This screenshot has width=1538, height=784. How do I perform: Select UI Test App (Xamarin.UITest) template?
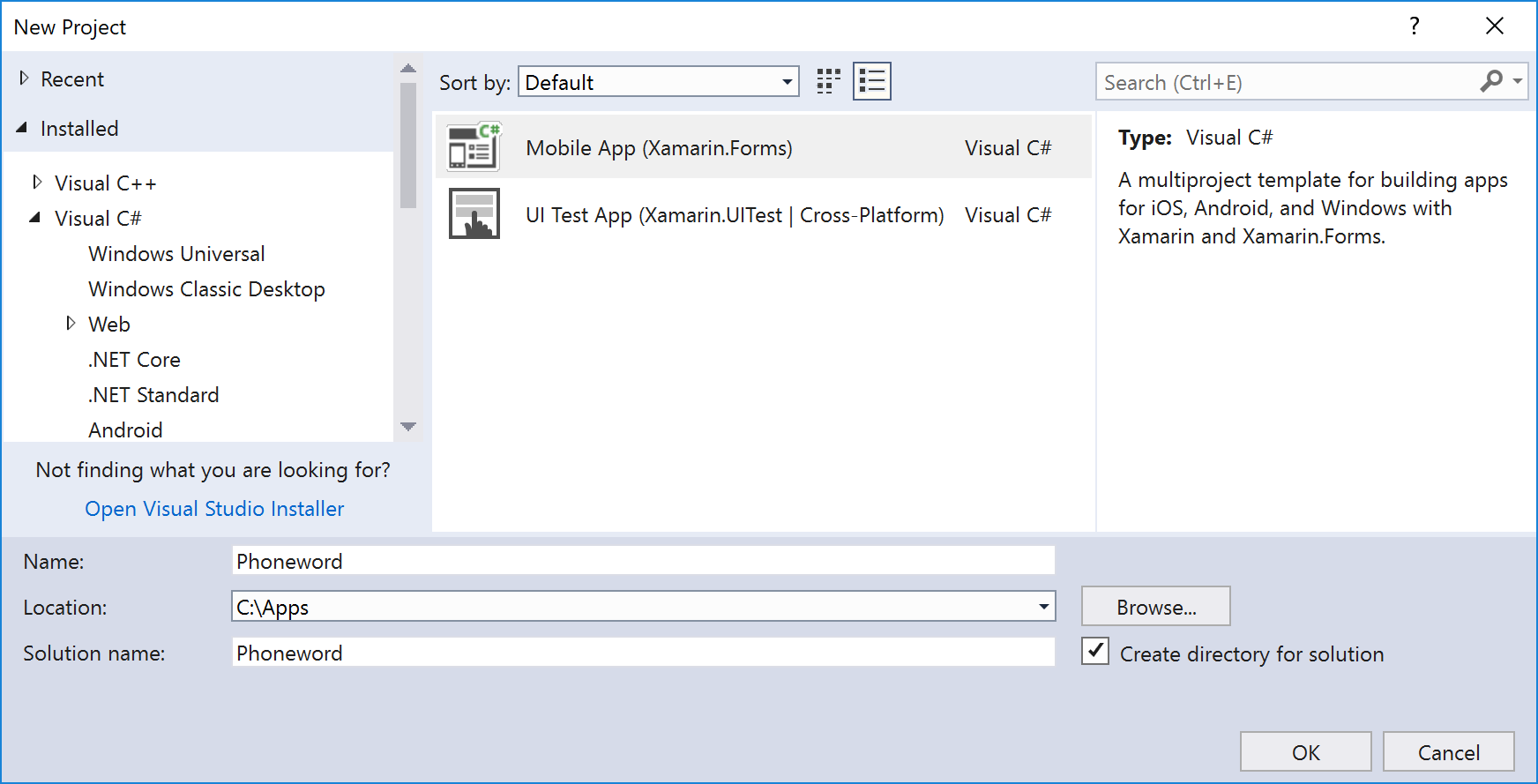tap(764, 214)
